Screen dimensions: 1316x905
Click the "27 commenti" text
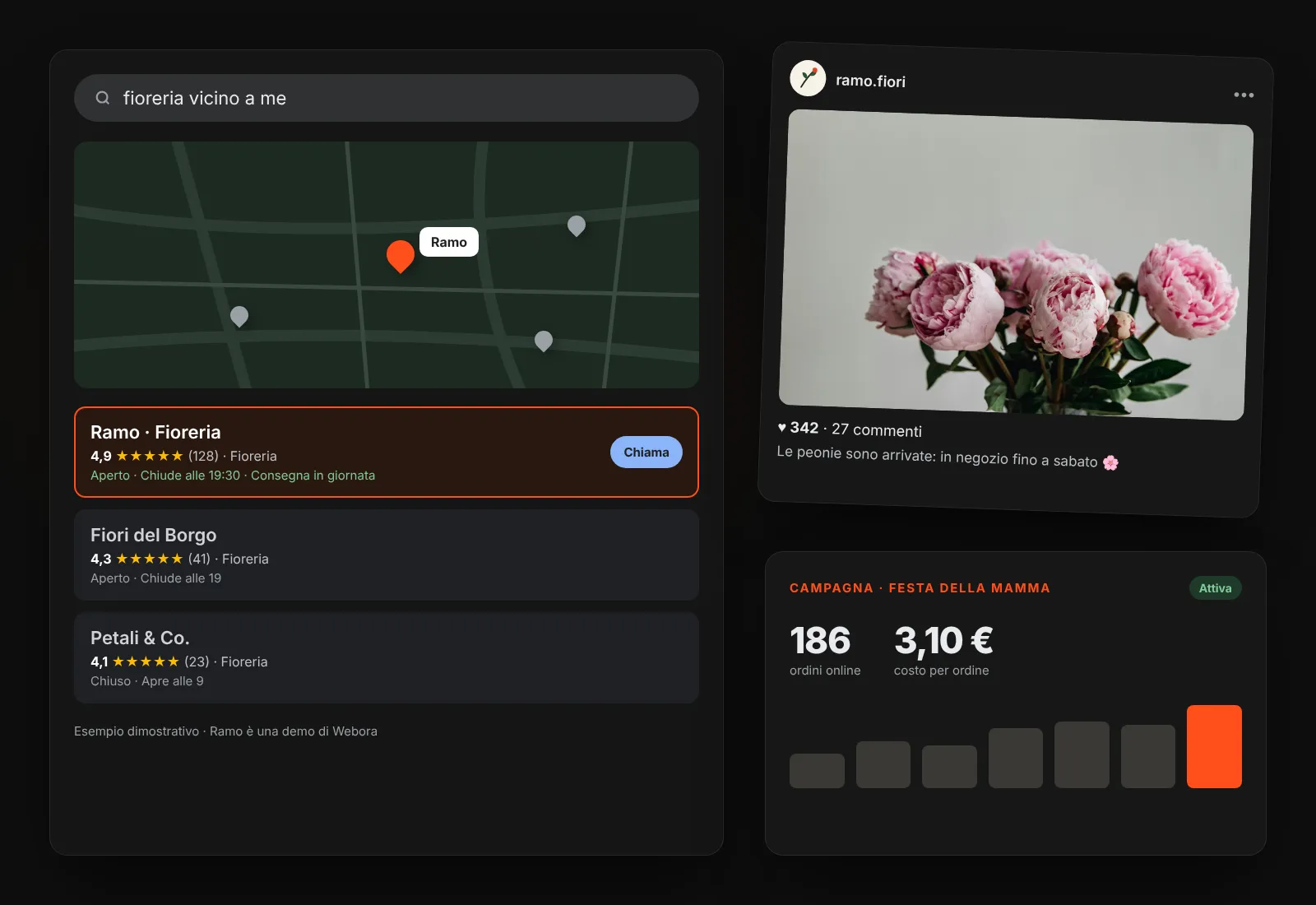tap(877, 430)
